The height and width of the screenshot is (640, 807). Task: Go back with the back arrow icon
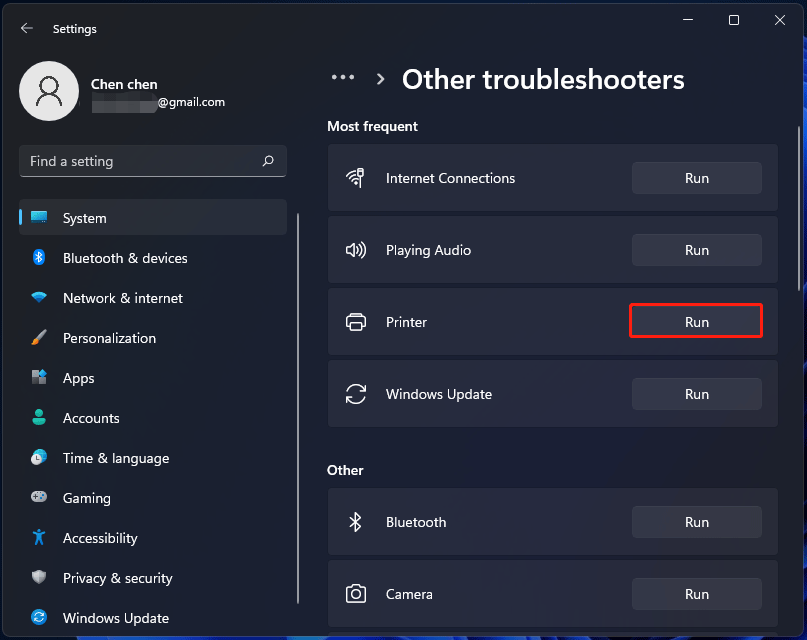click(27, 28)
